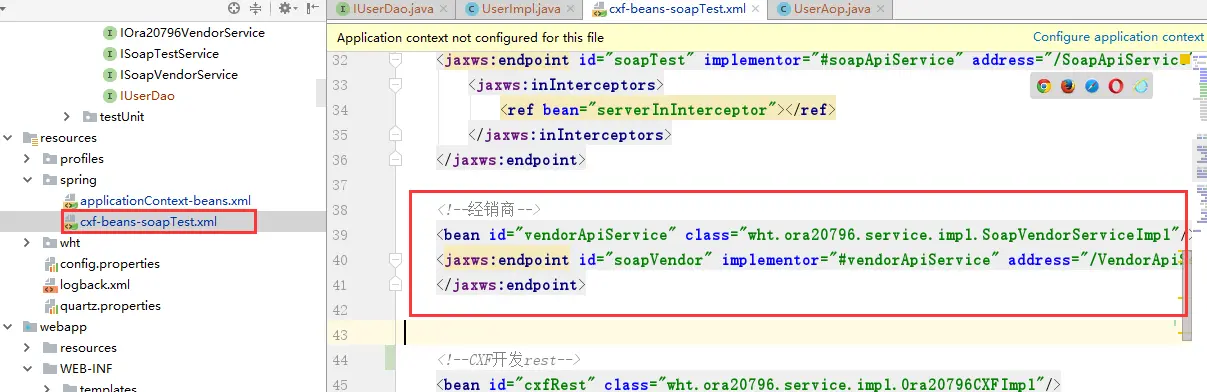The width and height of the screenshot is (1207, 392).
Task: Open logback.xml file
Action: 95,285
